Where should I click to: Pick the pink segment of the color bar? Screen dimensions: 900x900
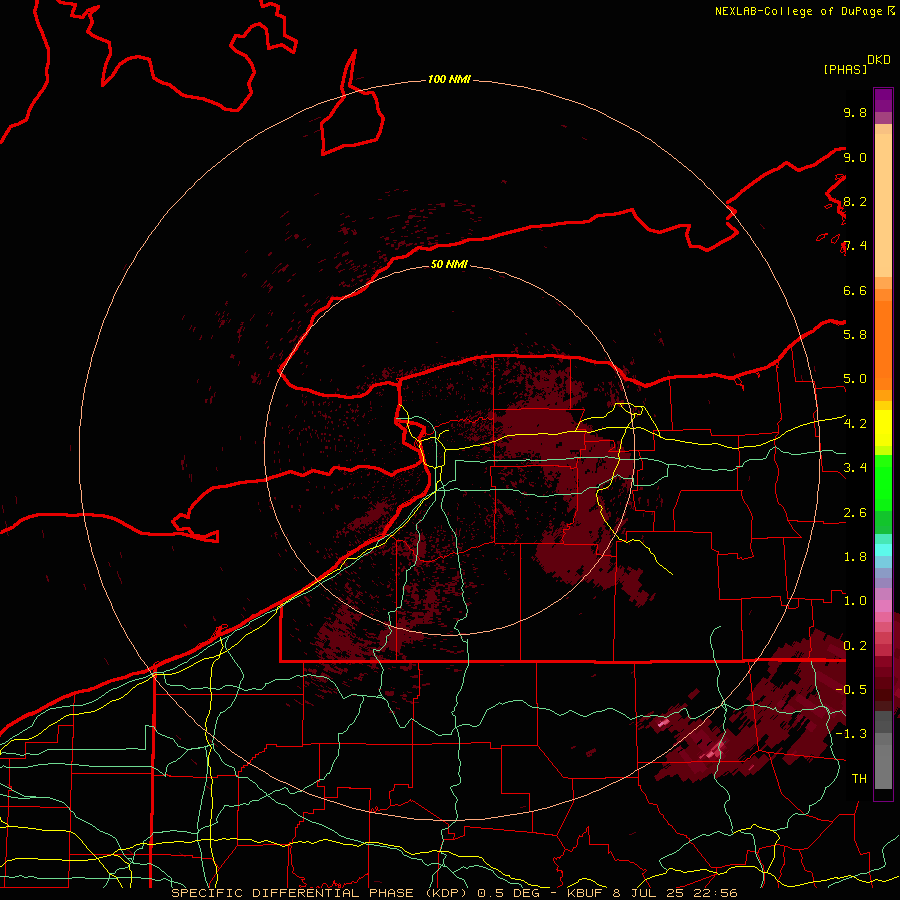pyautogui.click(x=883, y=606)
